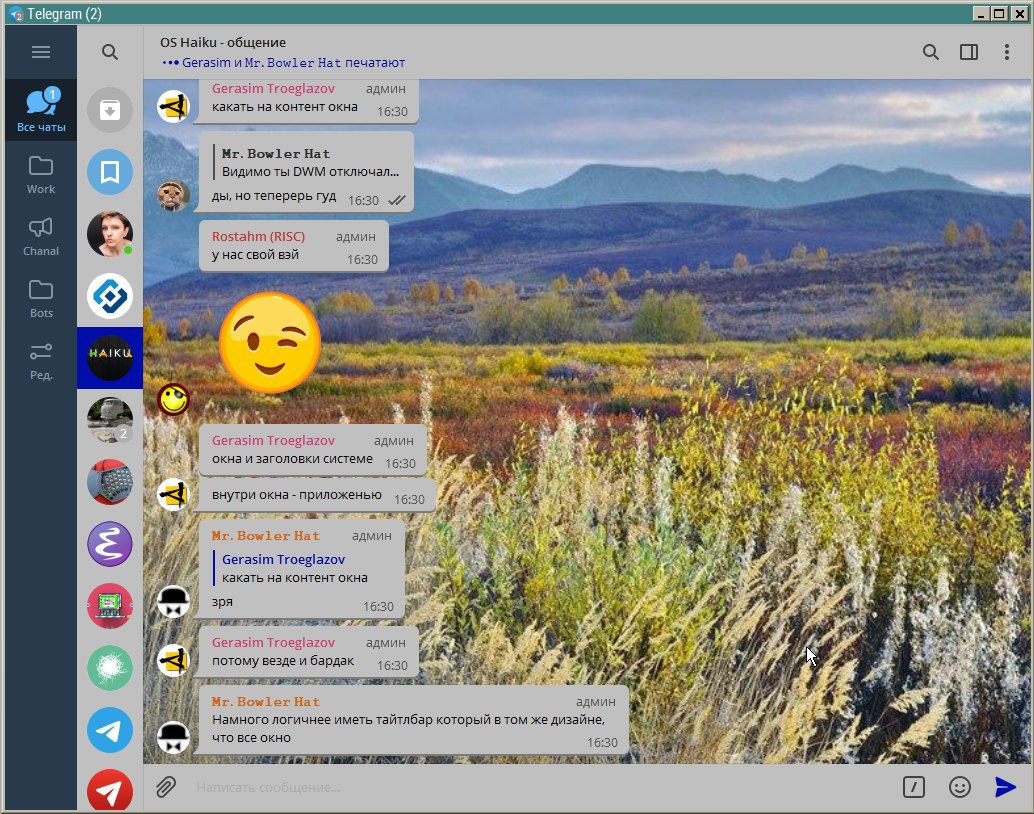The height and width of the screenshot is (814, 1034).
Task: Open Gerasim's avatar beside 'потому везде и бардак'
Action: (173, 660)
